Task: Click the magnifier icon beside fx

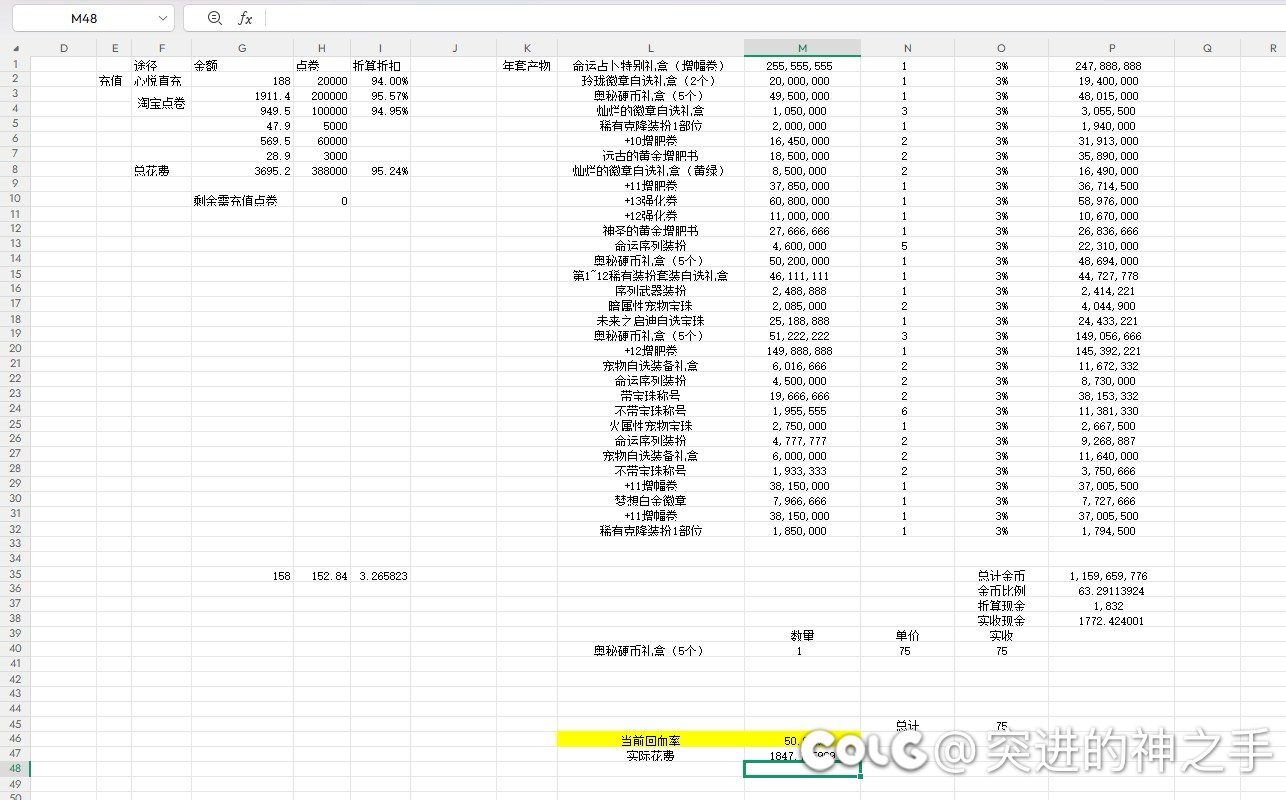Action: 214,18
